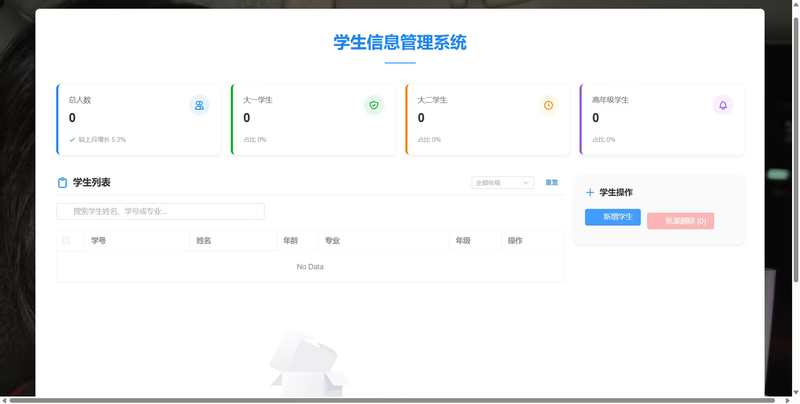The height and width of the screenshot is (404, 800).
Task: Click the checkmark icon next to 较上月增长
Action: tap(72, 139)
